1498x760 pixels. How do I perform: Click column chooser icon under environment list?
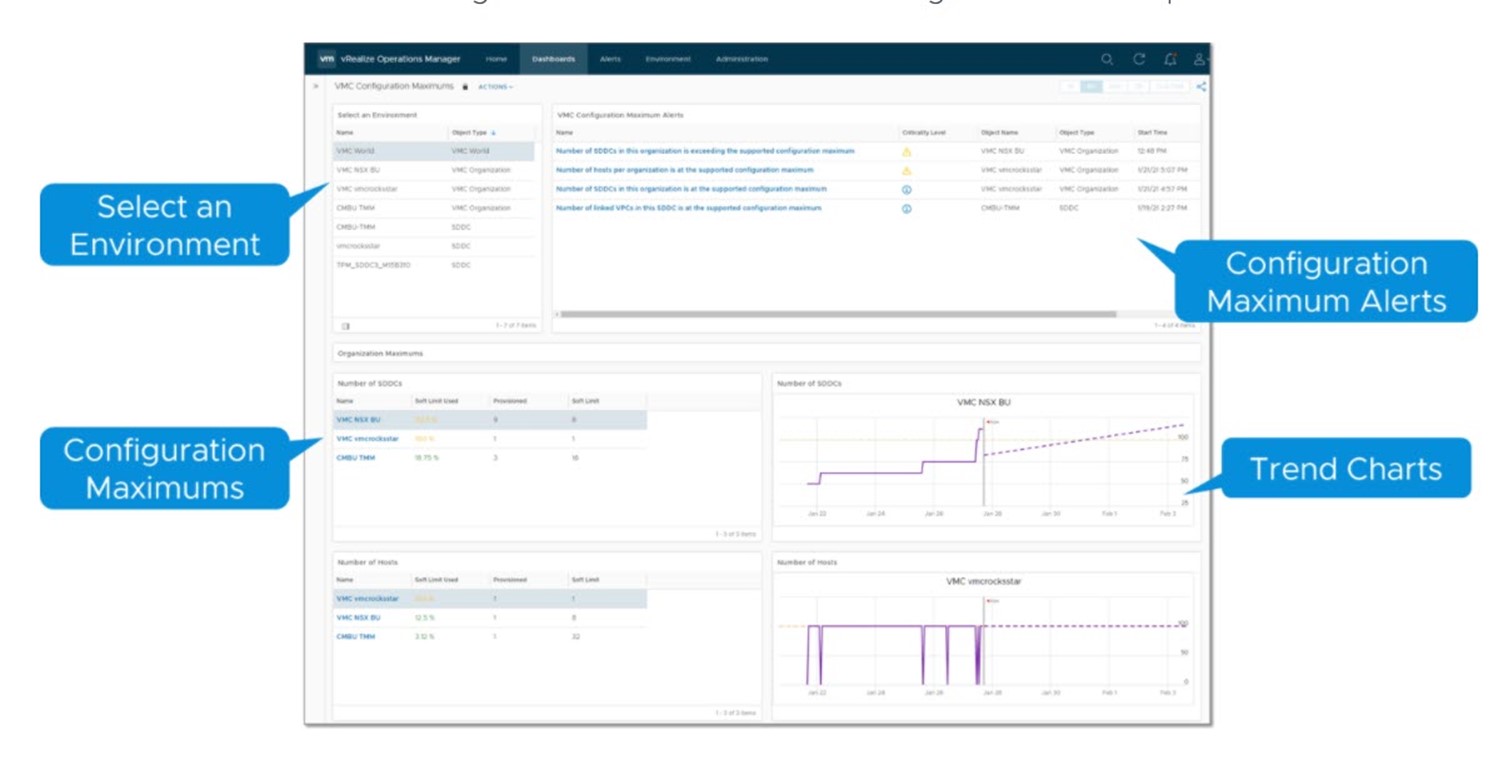point(345,326)
